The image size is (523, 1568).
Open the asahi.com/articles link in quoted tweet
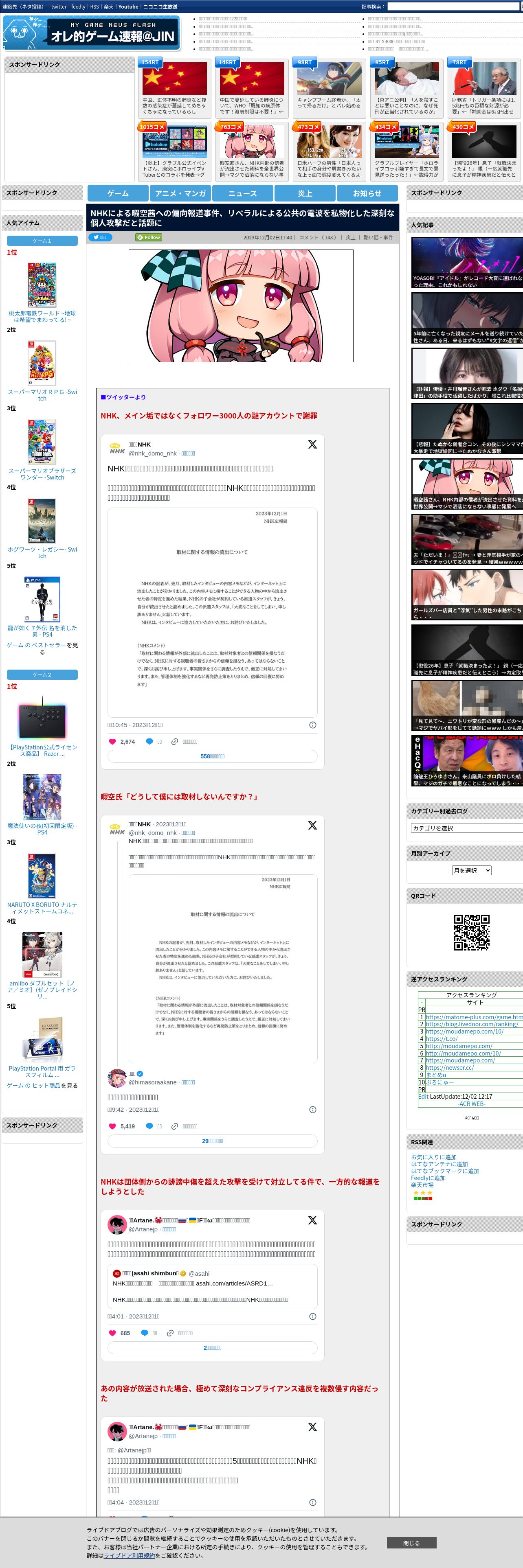coord(234,1283)
